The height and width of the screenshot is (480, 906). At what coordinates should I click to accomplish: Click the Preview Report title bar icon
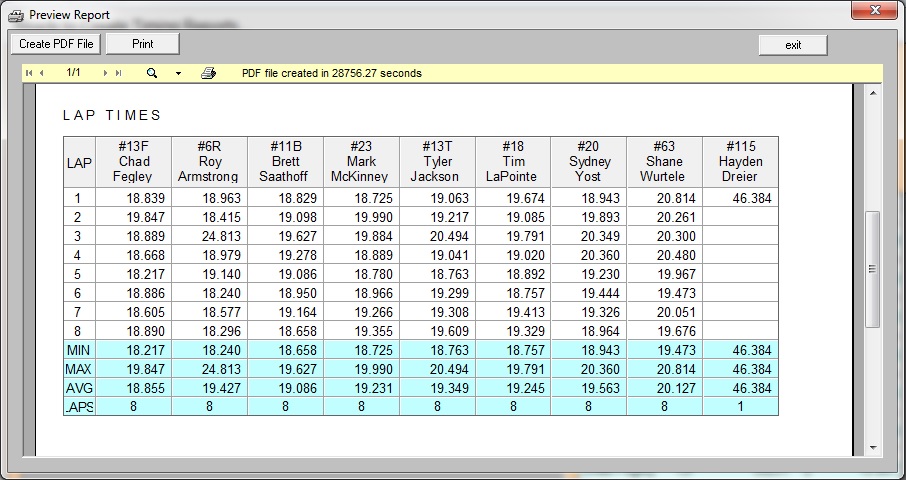(16, 15)
